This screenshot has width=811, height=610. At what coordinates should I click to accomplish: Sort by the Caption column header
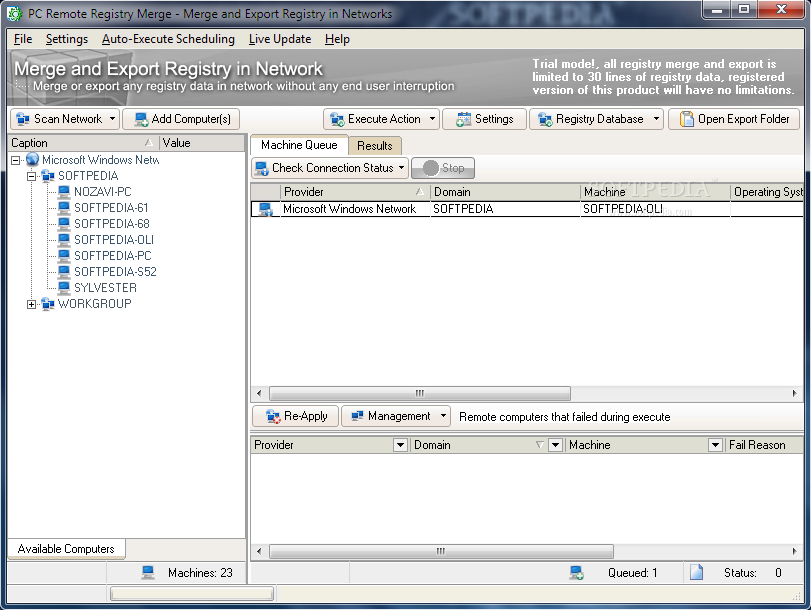coord(83,143)
